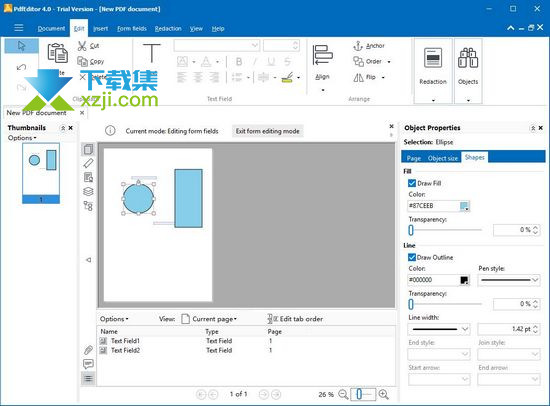
Task: Click the fill color hex input field
Action: (x=433, y=206)
